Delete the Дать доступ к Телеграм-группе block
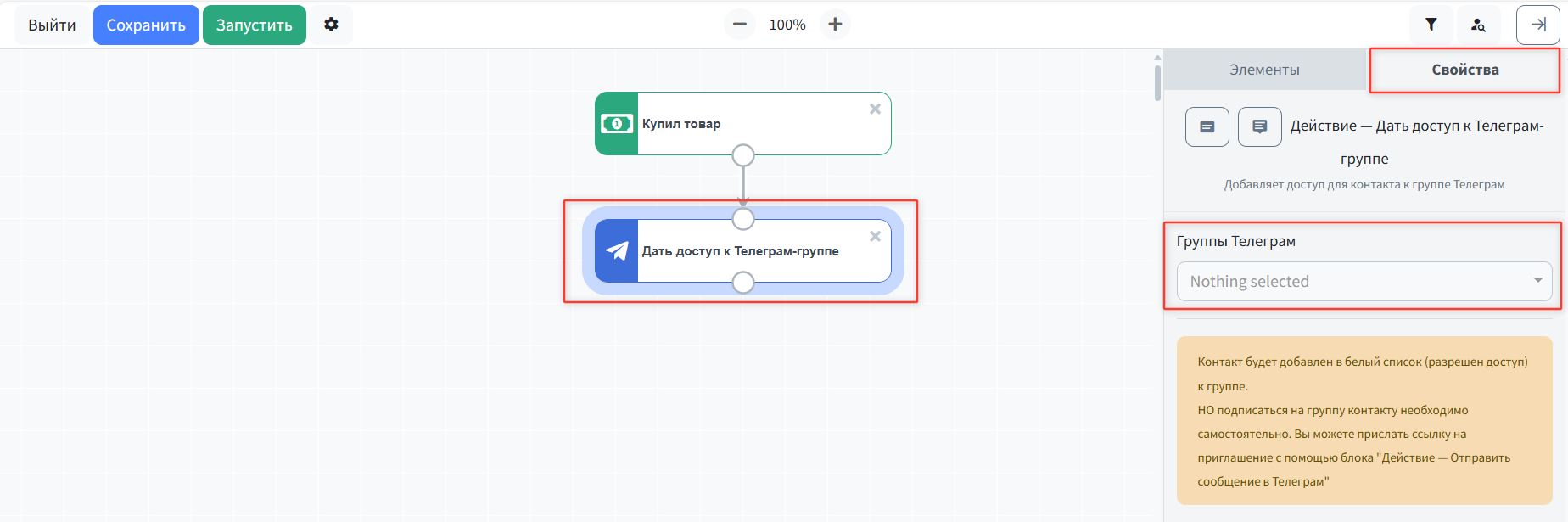The width and height of the screenshot is (1568, 522). pyautogui.click(x=875, y=236)
